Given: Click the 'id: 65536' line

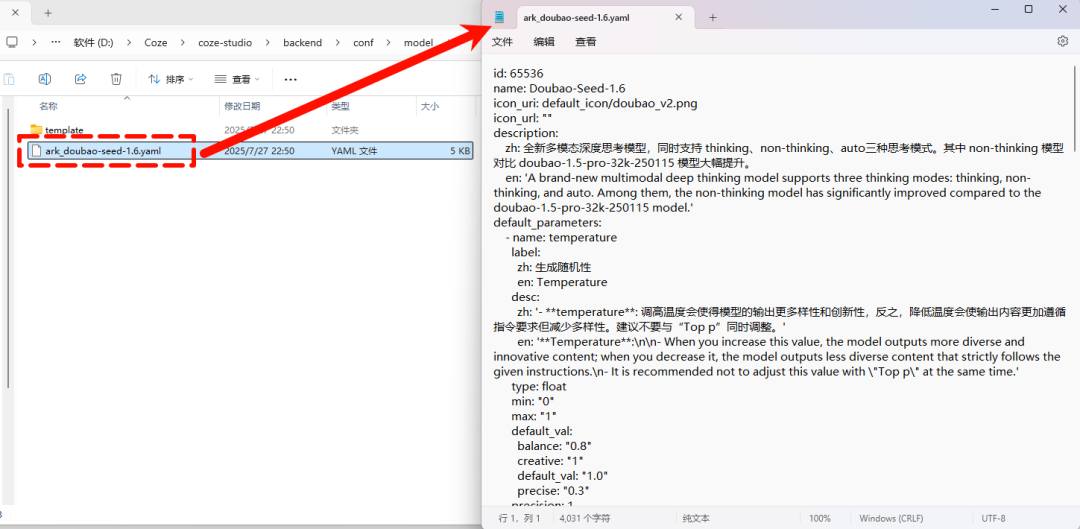Looking at the screenshot, I should click(521, 72).
